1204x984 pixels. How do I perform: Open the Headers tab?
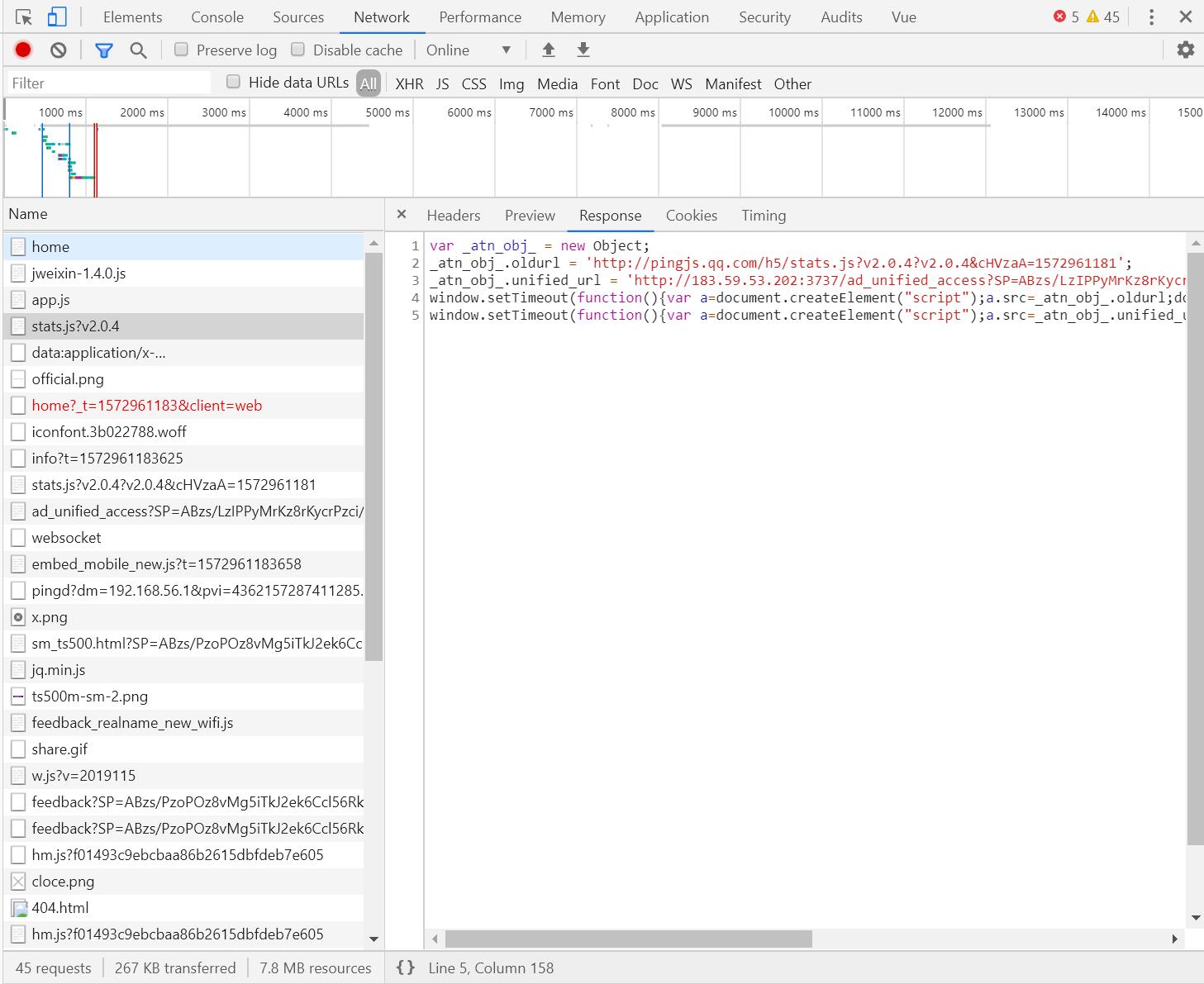(453, 216)
